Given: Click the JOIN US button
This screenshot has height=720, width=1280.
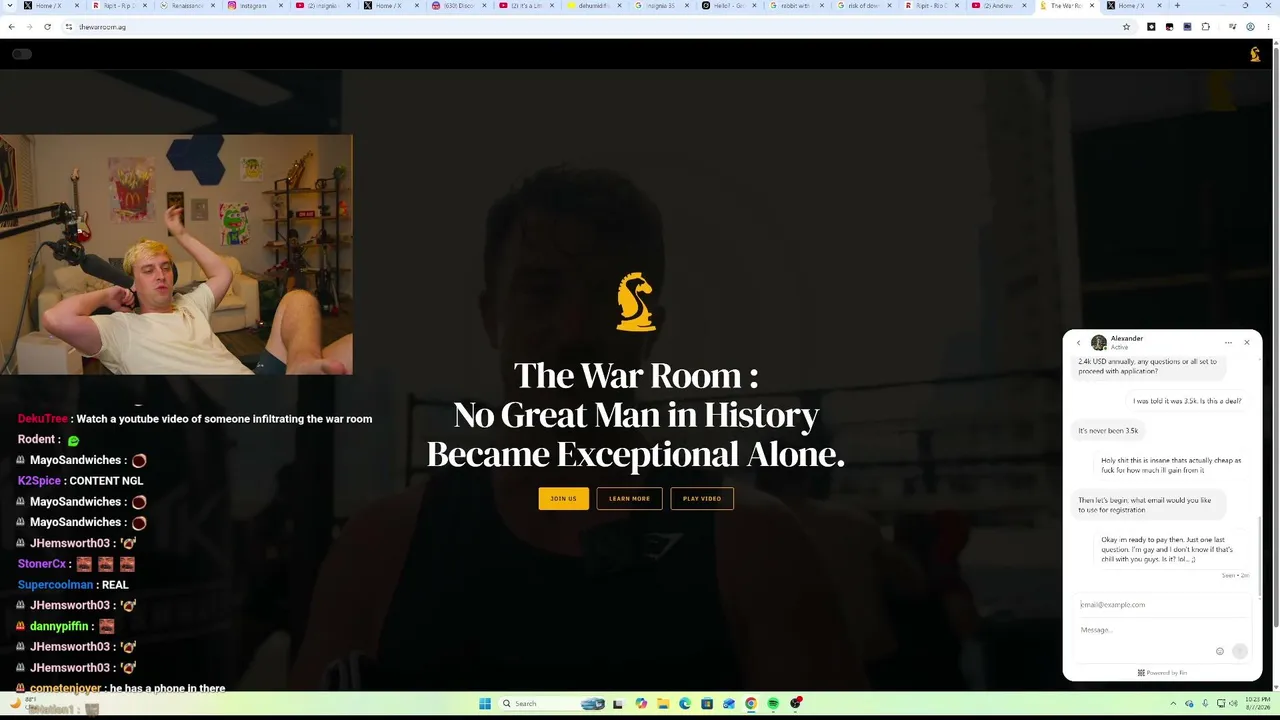Looking at the screenshot, I should tap(563, 498).
